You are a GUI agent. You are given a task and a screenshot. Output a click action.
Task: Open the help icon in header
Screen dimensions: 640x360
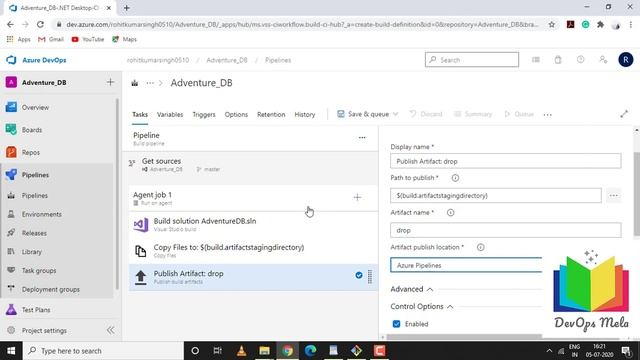click(580, 60)
